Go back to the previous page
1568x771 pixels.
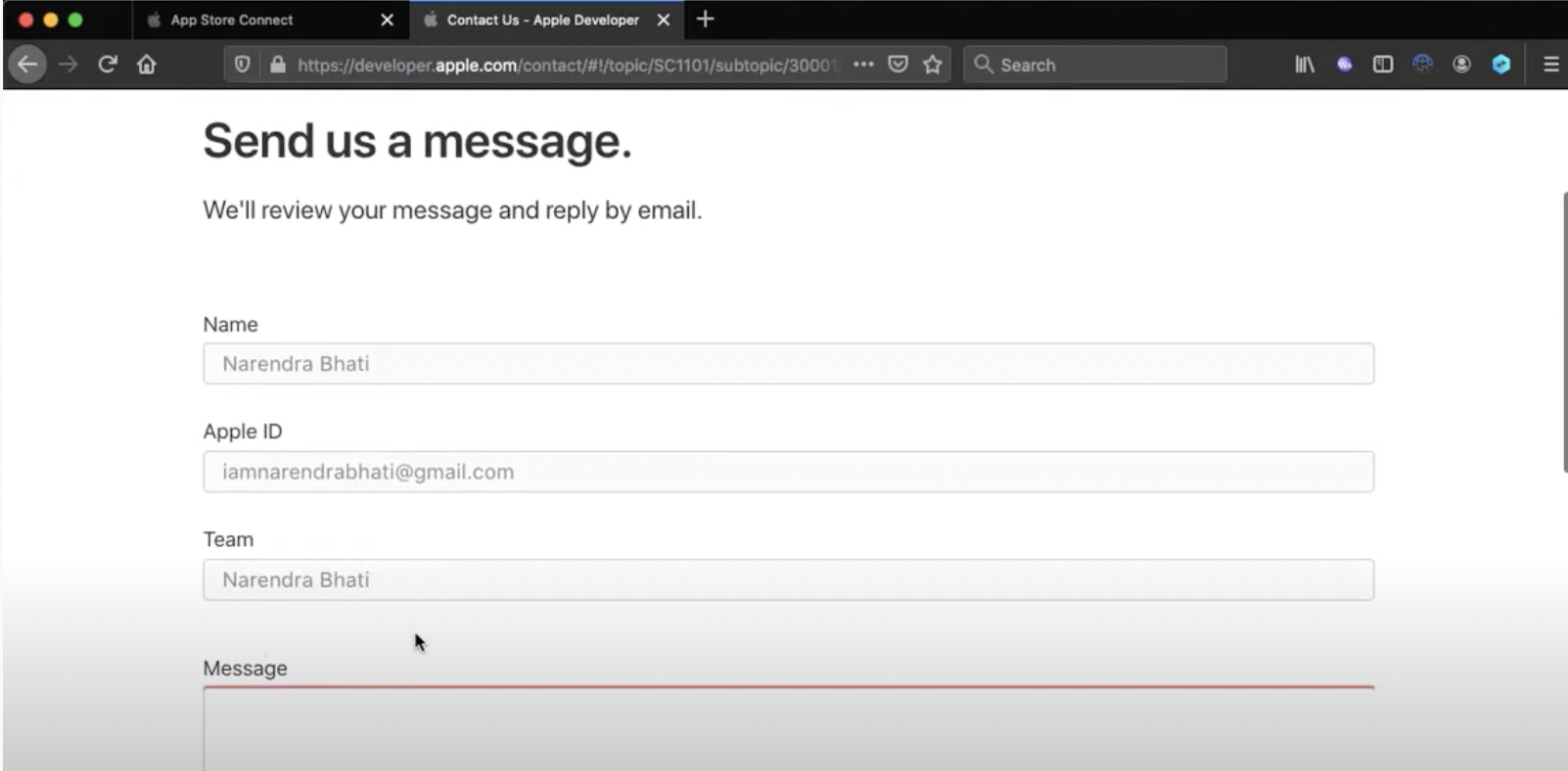pos(27,65)
